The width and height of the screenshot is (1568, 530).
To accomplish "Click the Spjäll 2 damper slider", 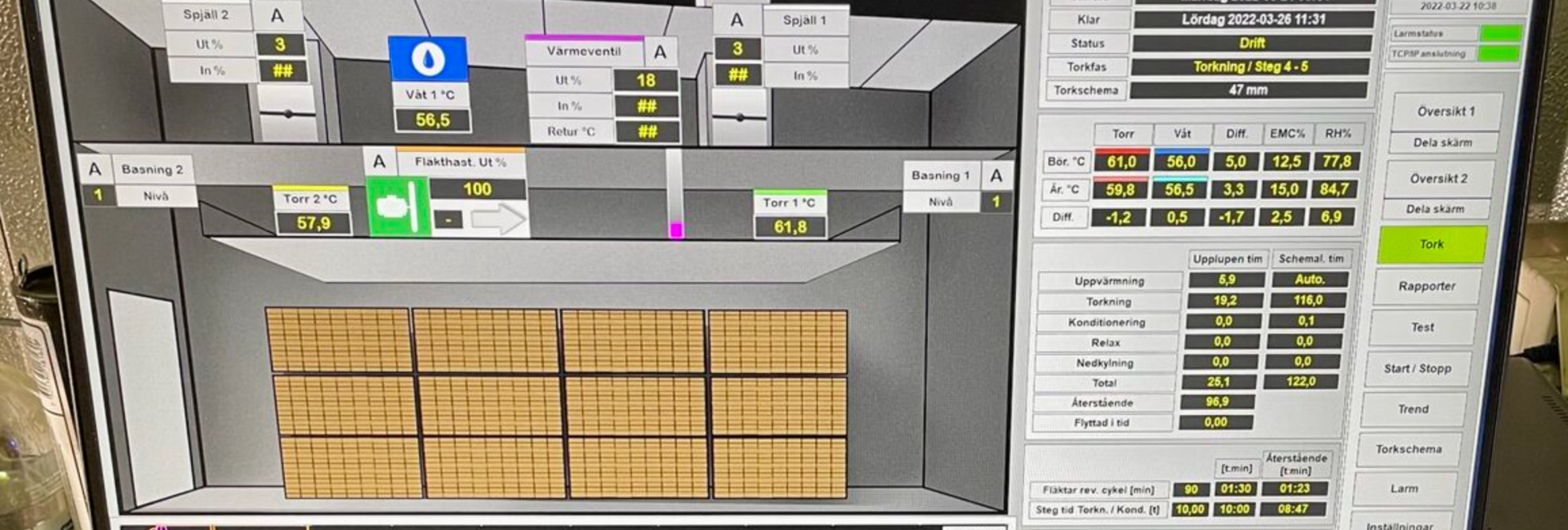I will (287, 114).
